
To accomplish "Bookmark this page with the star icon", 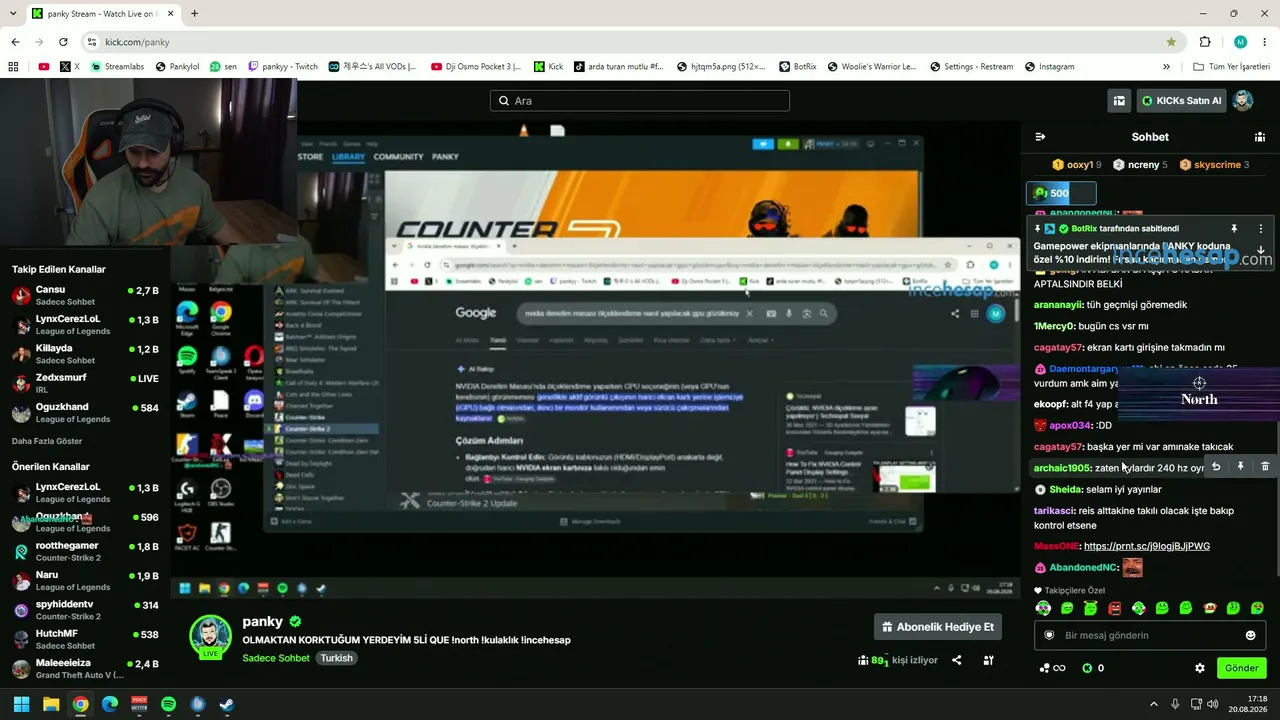I will point(1171,42).
